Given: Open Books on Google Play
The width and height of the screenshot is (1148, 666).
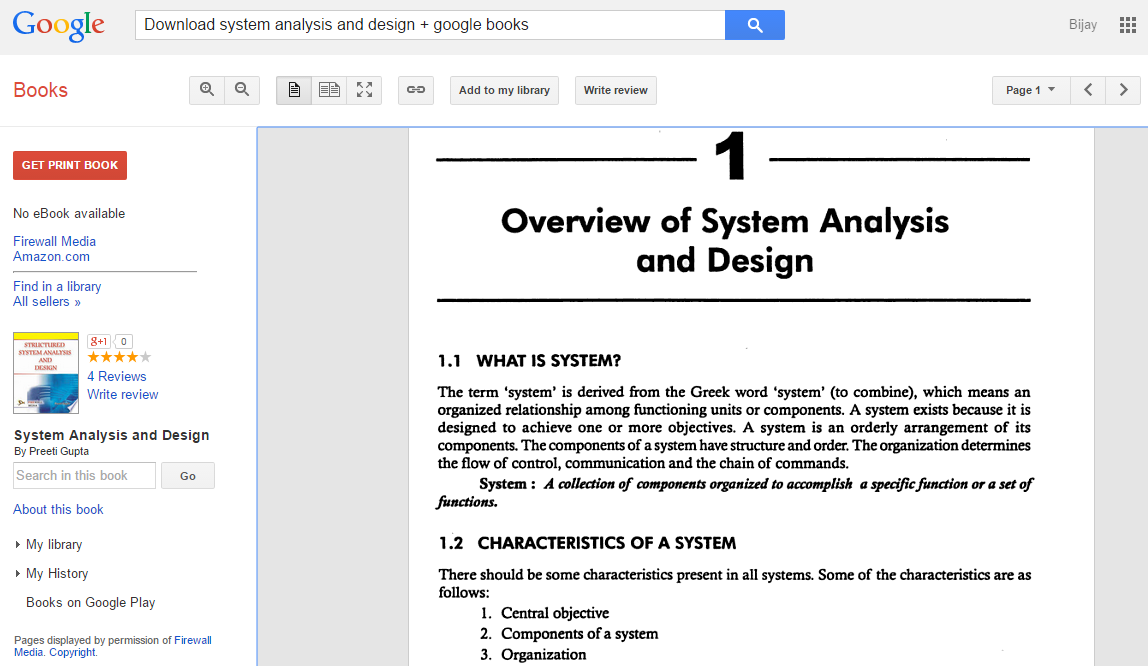Looking at the screenshot, I should (x=91, y=602).
